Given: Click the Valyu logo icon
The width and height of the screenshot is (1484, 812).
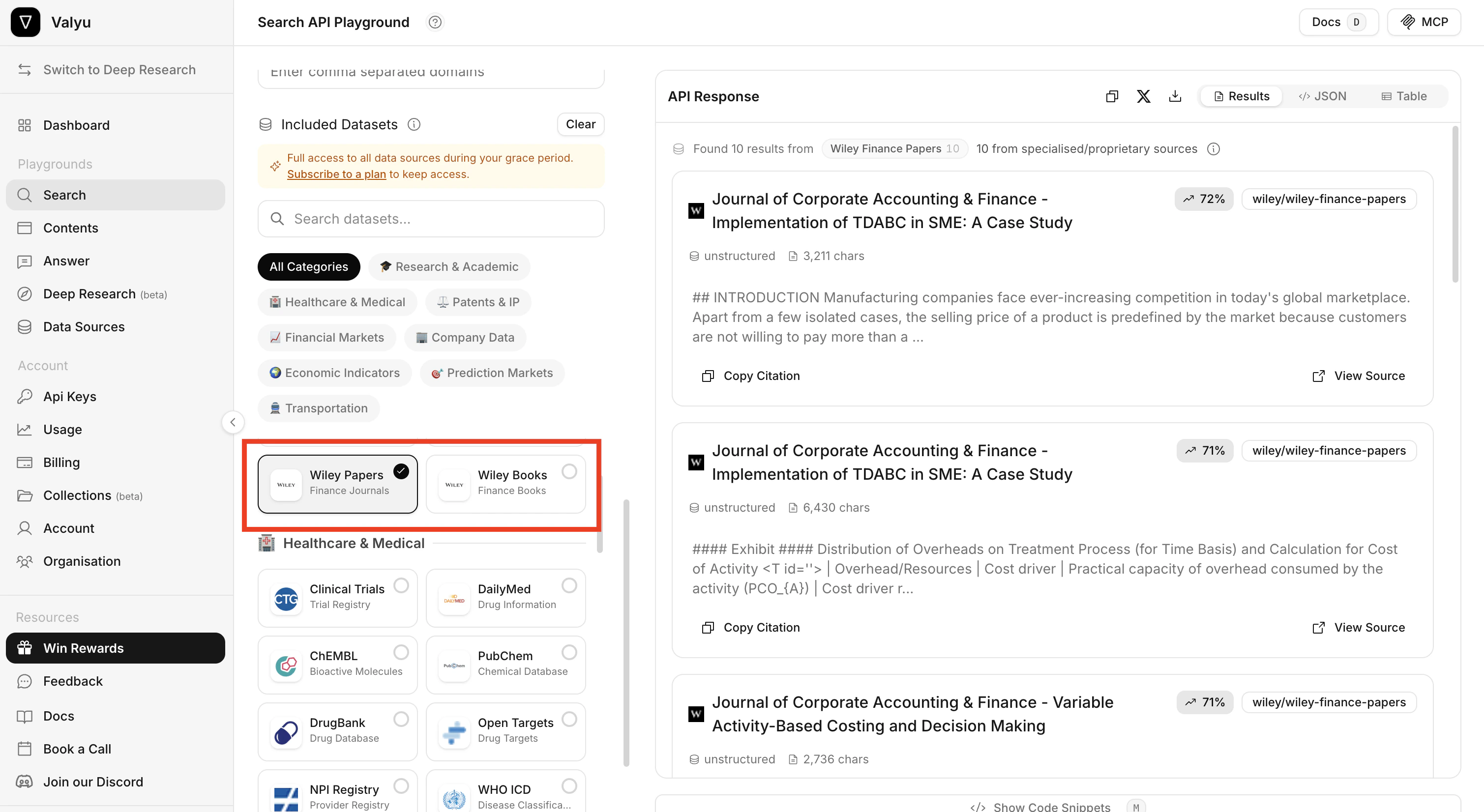Looking at the screenshot, I should (x=26, y=22).
